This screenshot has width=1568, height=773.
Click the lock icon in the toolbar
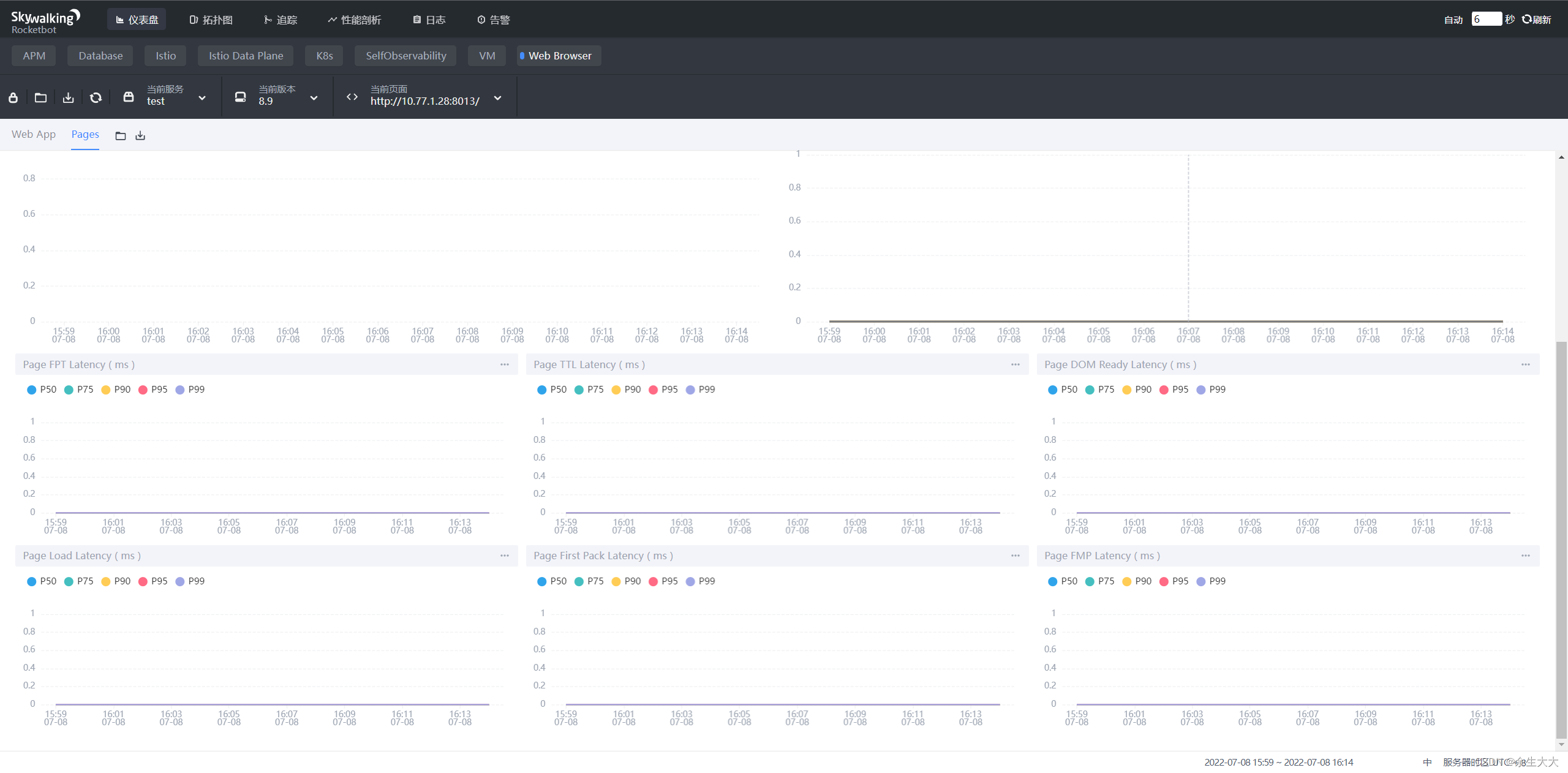click(x=13, y=97)
